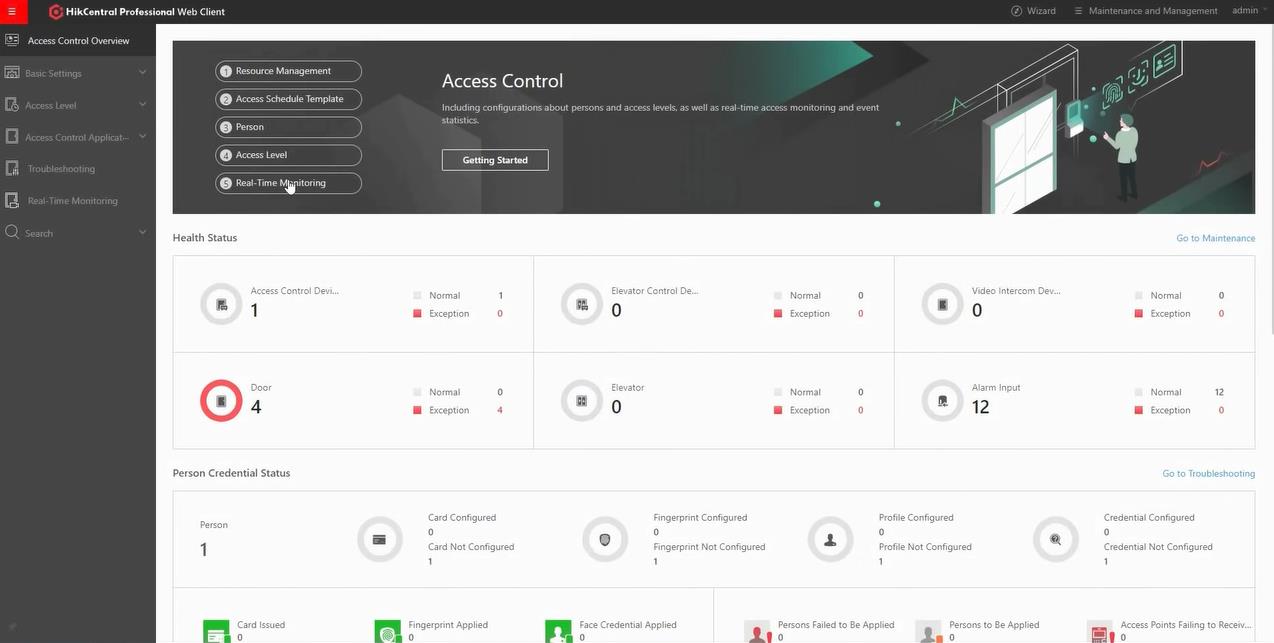Screen dimensions: 1274x643
Task: Click the pin icon at sidebar bottom
Action: tap(11, 627)
